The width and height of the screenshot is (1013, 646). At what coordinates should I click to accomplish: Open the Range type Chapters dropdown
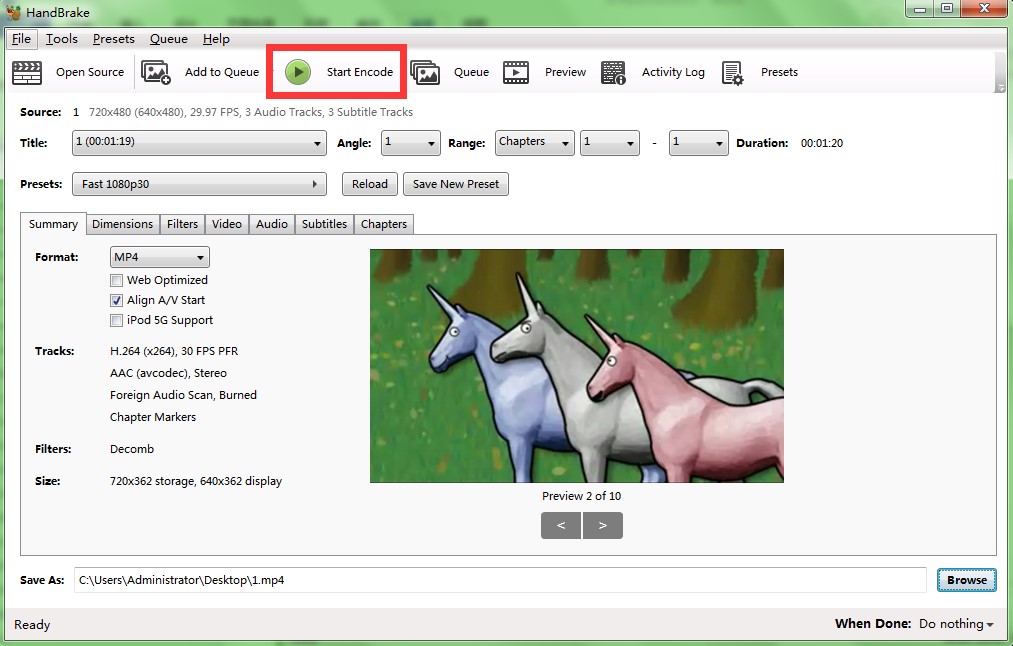[535, 143]
